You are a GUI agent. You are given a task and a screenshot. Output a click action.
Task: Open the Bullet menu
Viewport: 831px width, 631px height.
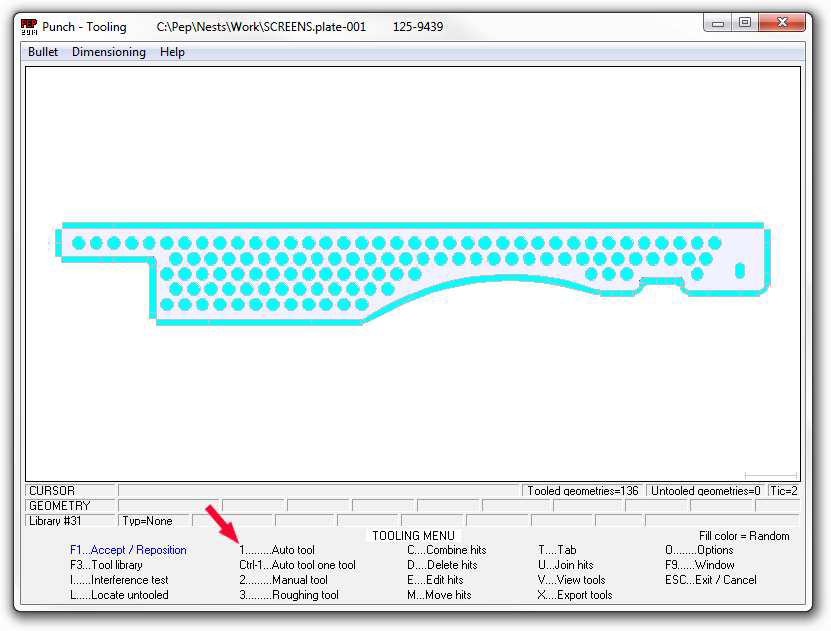tap(43, 52)
